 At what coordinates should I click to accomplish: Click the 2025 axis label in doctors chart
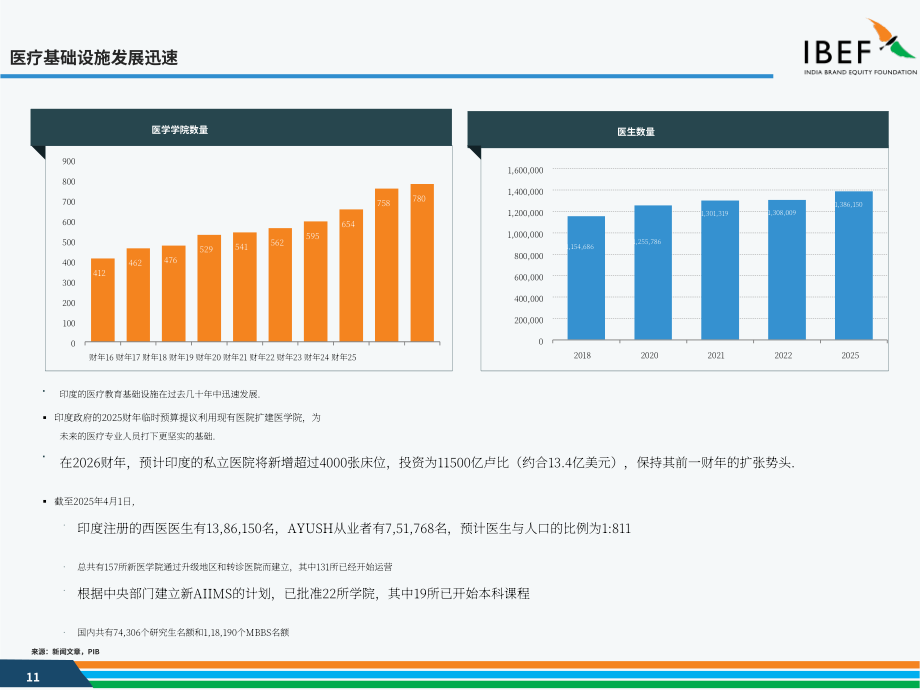(x=850, y=356)
